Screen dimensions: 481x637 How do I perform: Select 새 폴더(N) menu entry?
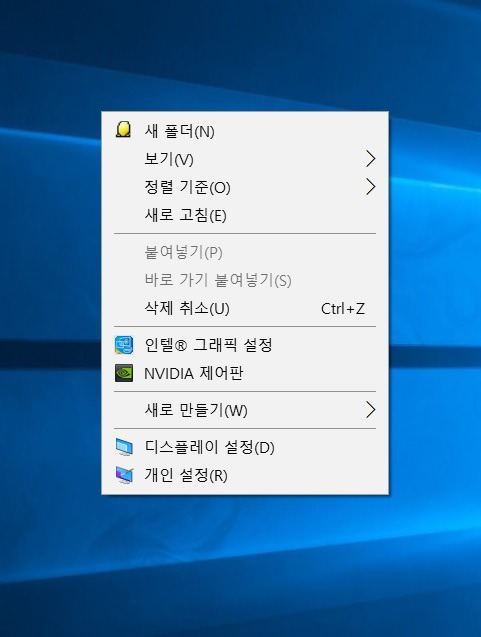point(245,131)
